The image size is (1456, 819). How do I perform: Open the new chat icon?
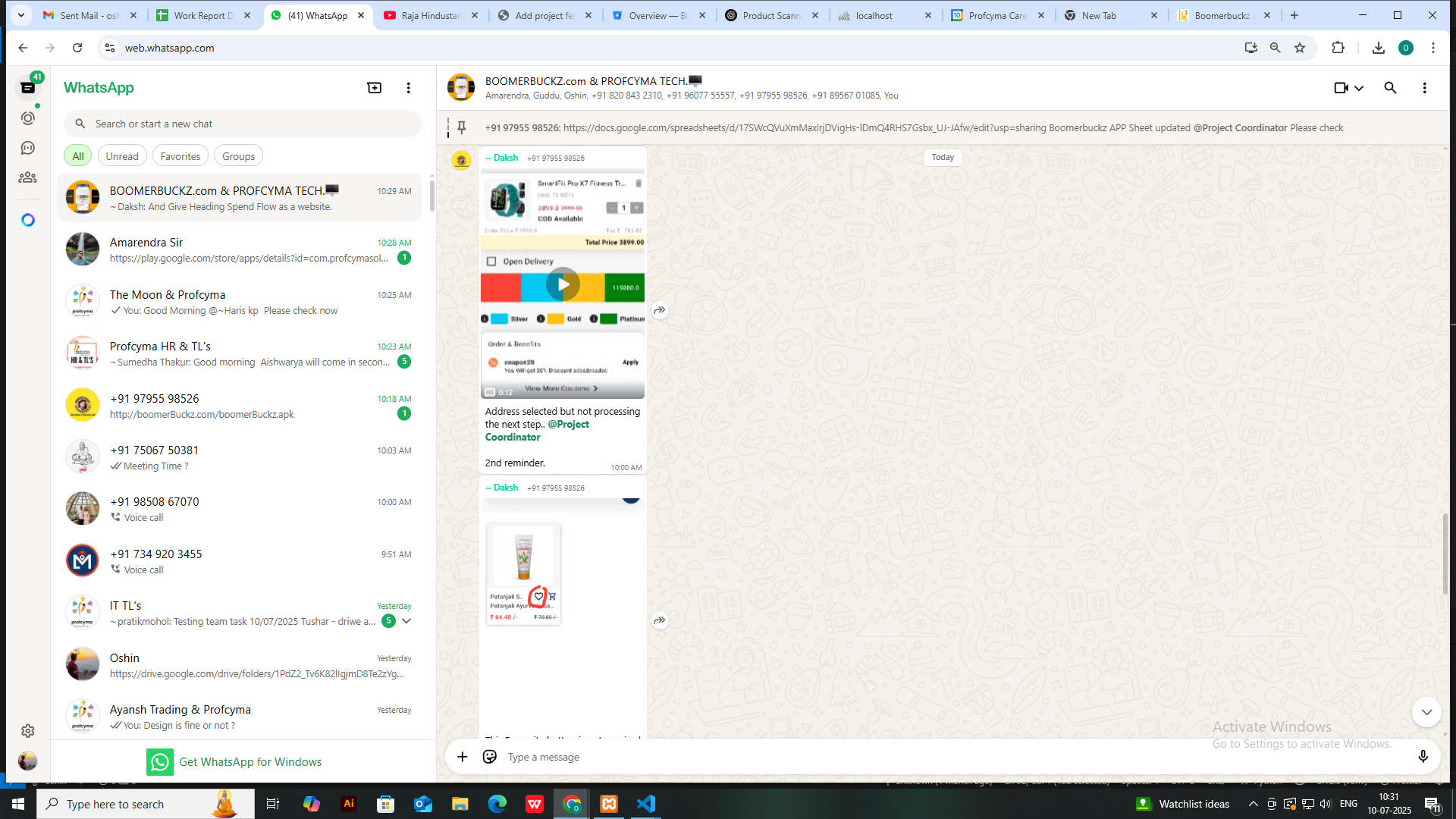[374, 88]
